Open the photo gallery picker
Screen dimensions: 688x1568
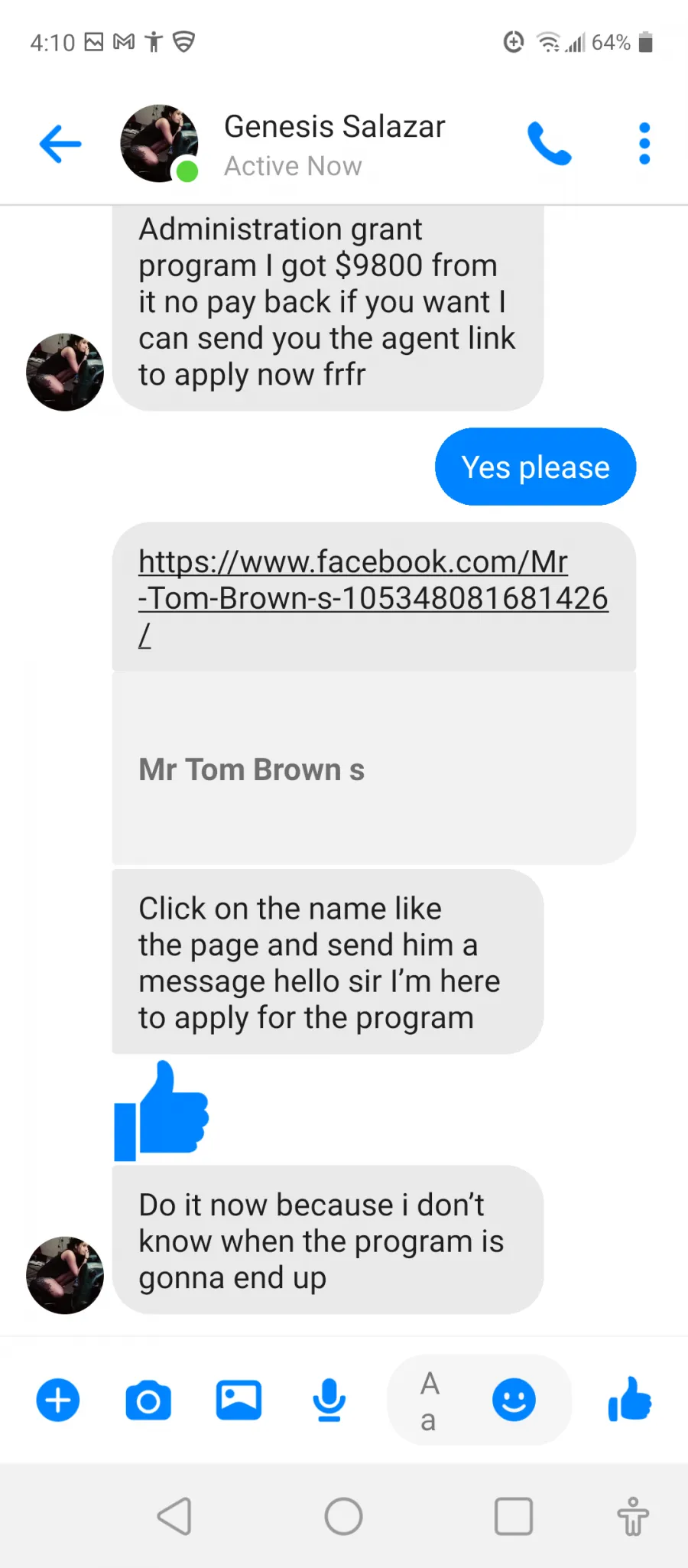(239, 1400)
